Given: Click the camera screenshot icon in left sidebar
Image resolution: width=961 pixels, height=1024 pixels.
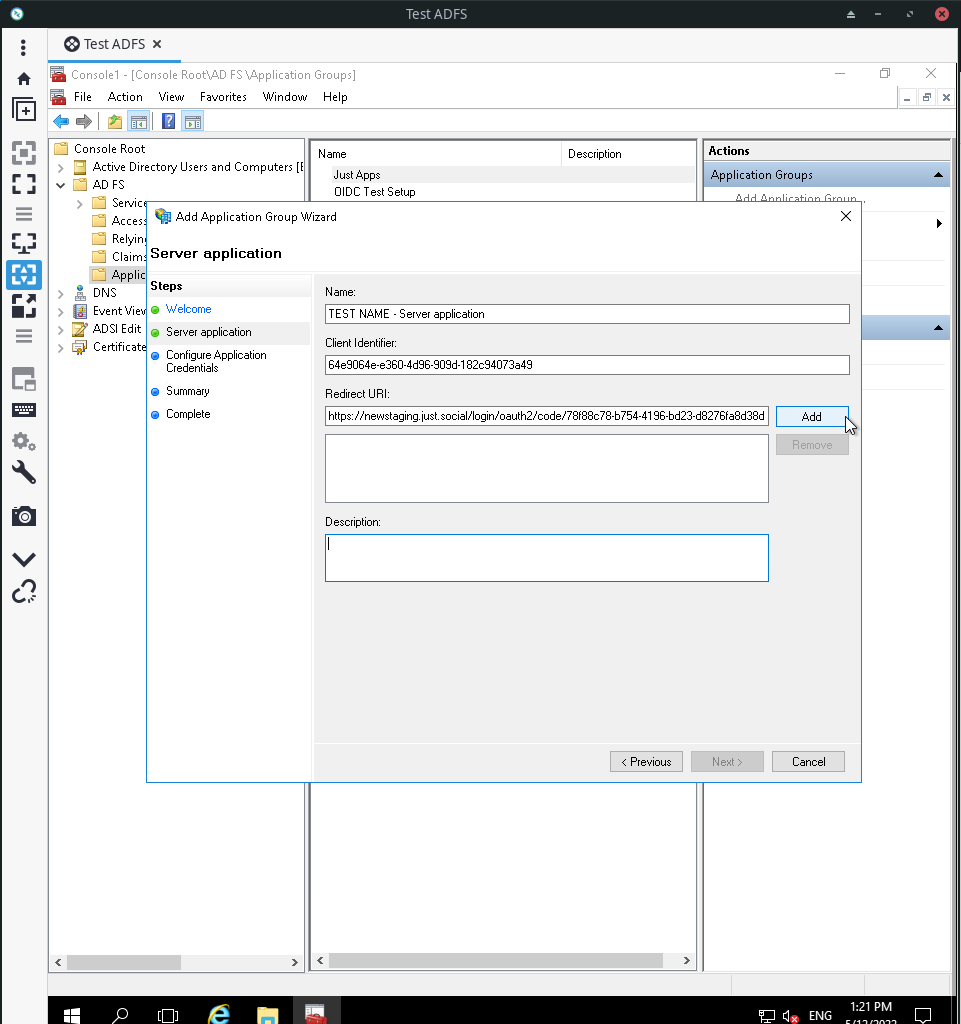Looking at the screenshot, I should pyautogui.click(x=24, y=516).
